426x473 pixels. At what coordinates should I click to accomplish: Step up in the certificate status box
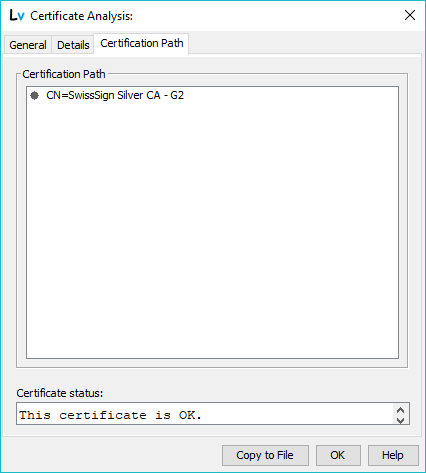coord(401,409)
